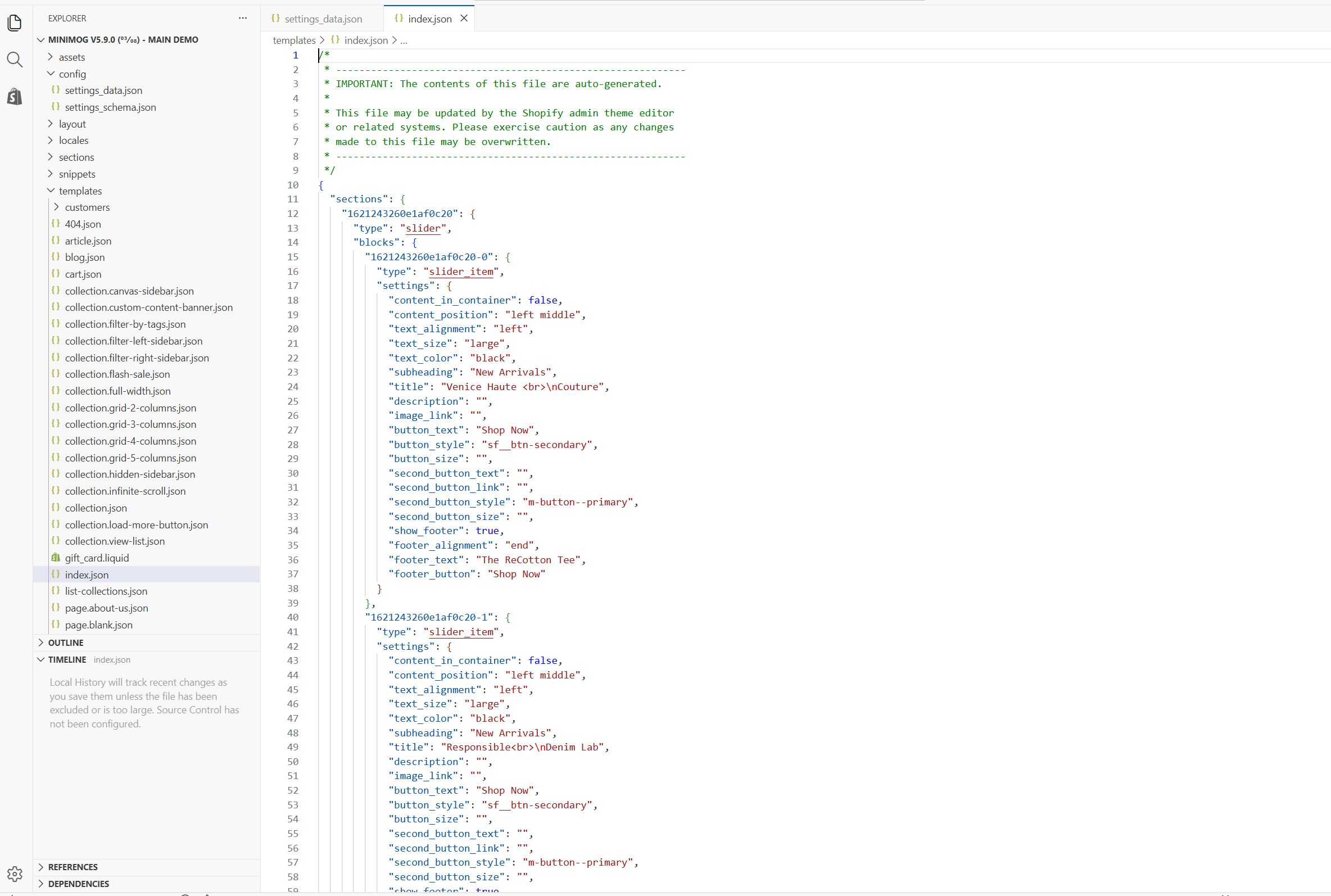Screen dimensions: 1331x896
Task: Collapse the TIMELINE panel
Action: (x=147, y=659)
